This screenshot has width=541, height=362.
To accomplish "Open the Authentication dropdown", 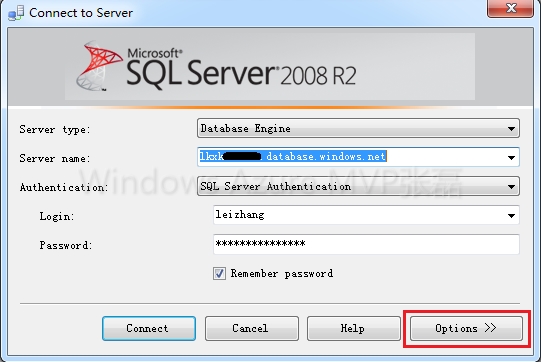I will point(358,186).
